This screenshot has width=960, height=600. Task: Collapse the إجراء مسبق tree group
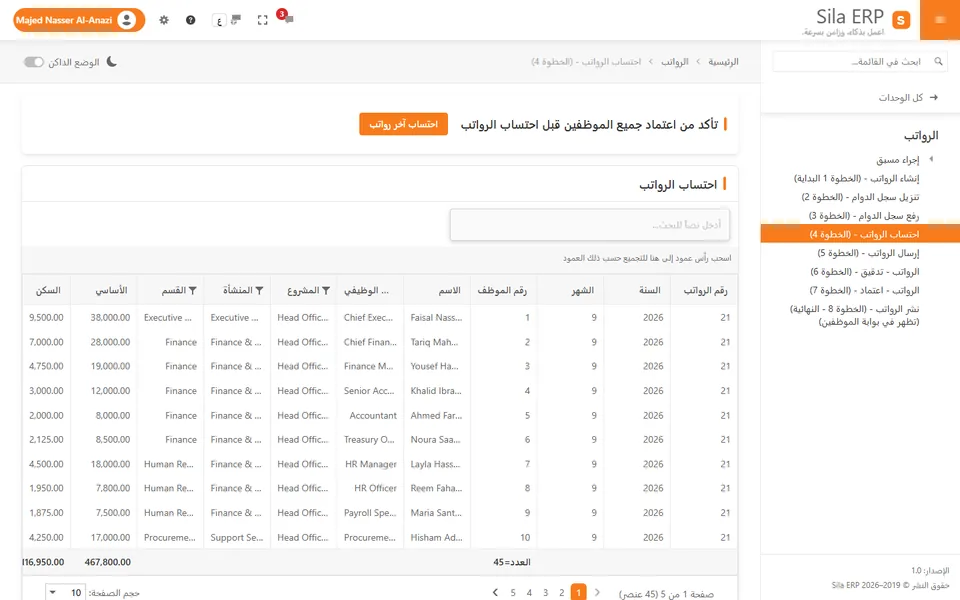931,159
